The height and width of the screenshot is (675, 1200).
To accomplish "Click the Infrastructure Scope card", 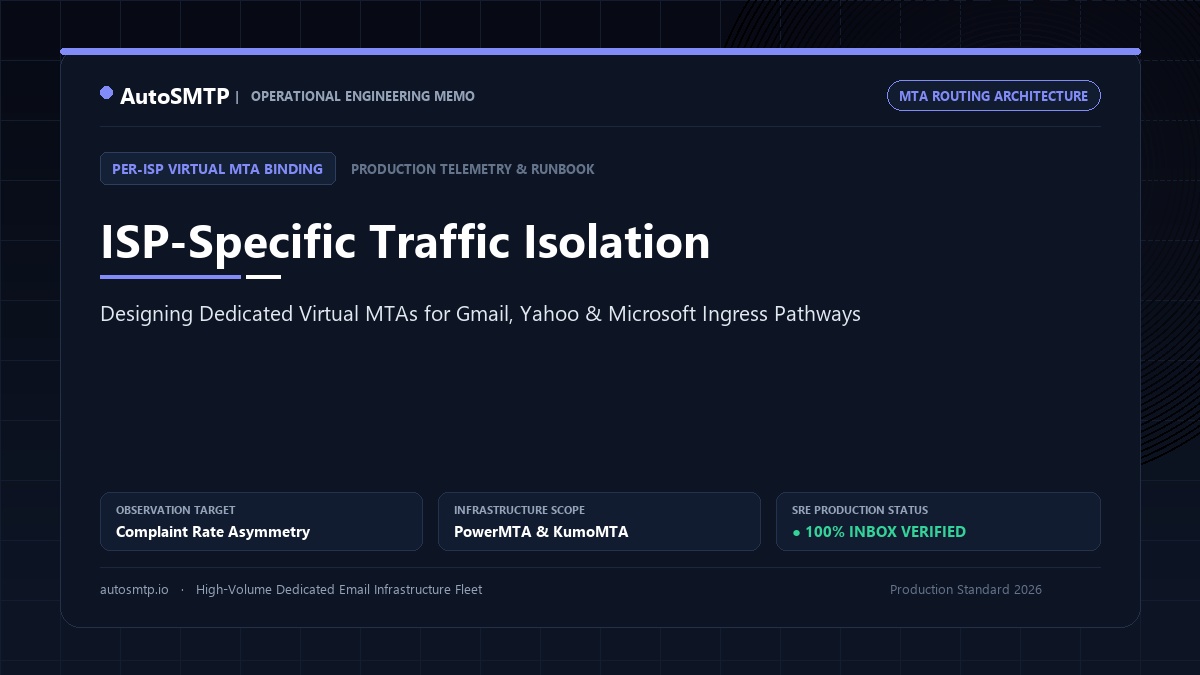I will (599, 521).
